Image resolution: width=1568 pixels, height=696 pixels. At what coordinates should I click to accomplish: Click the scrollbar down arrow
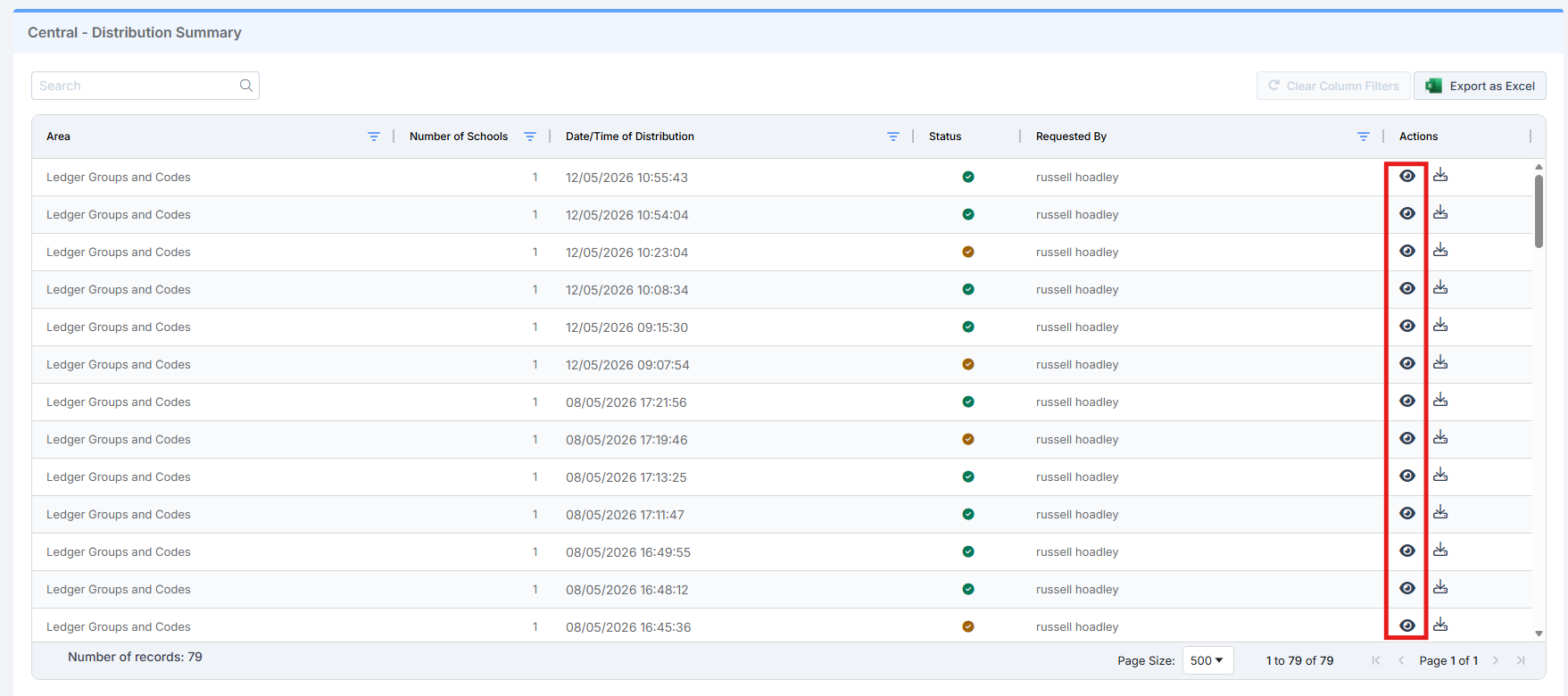point(1539,634)
